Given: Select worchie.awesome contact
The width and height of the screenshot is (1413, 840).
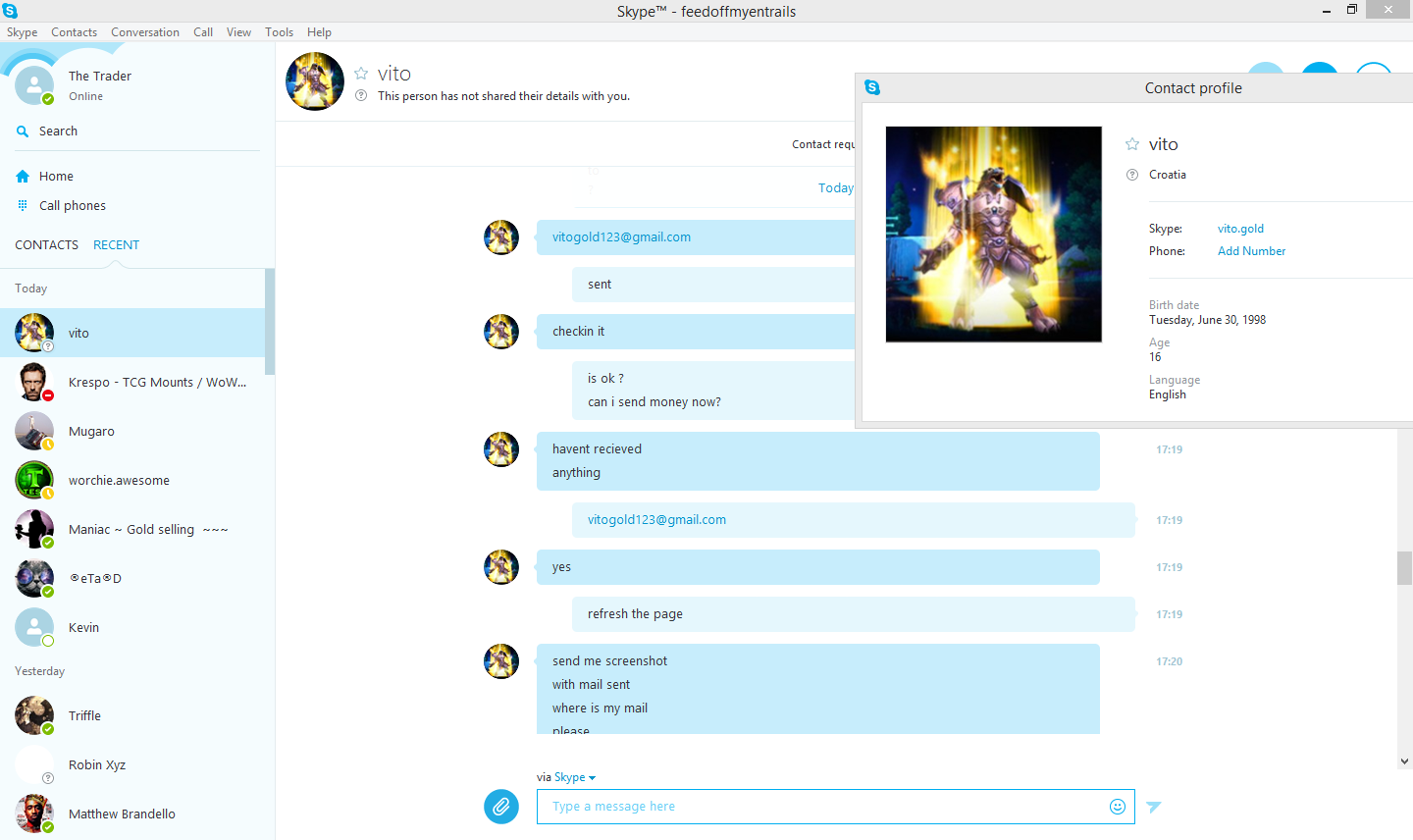Looking at the screenshot, I should (132, 480).
